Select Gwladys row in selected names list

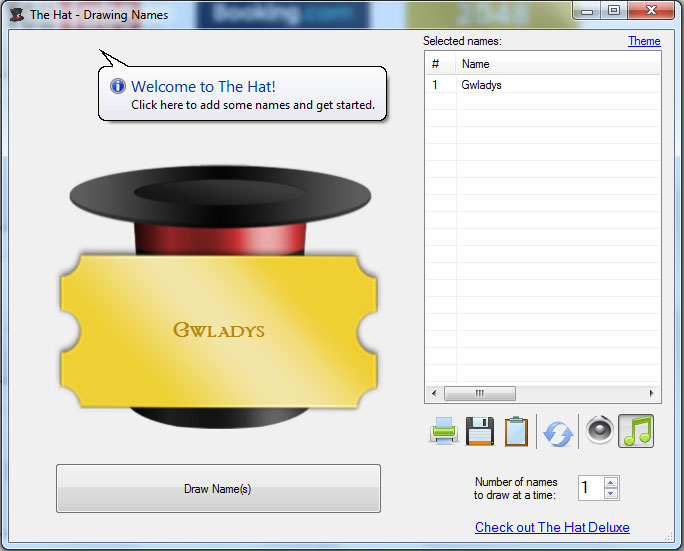543,85
